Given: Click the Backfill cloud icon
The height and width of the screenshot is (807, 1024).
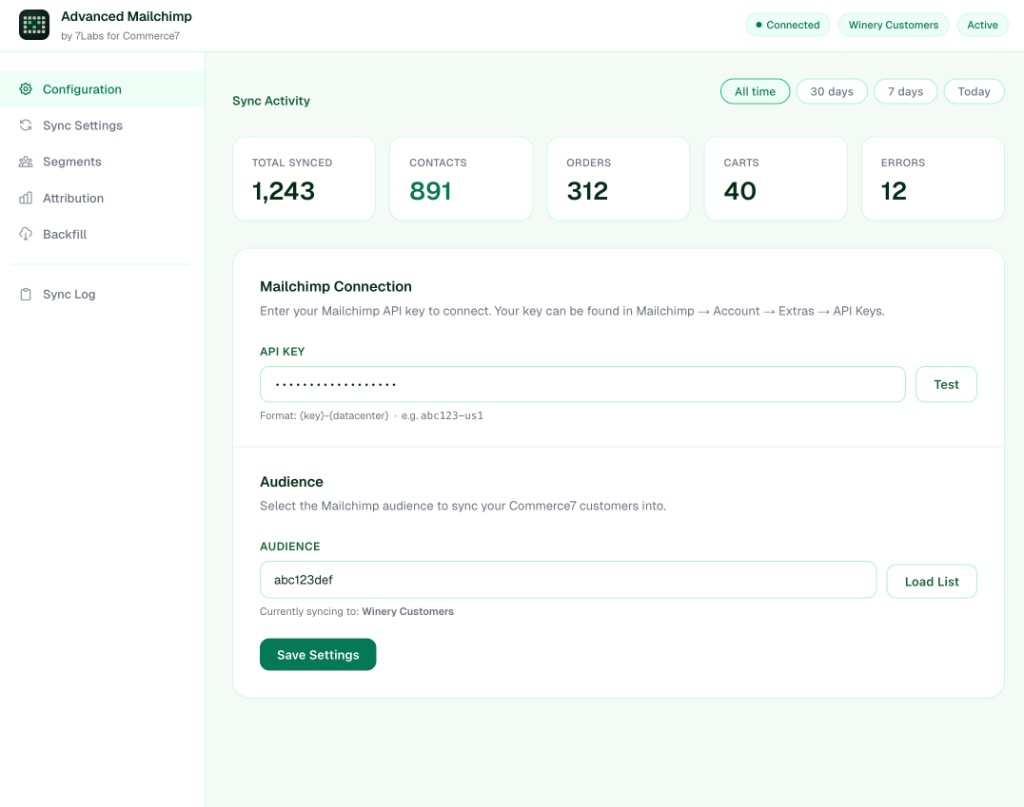Looking at the screenshot, I should coord(25,234).
